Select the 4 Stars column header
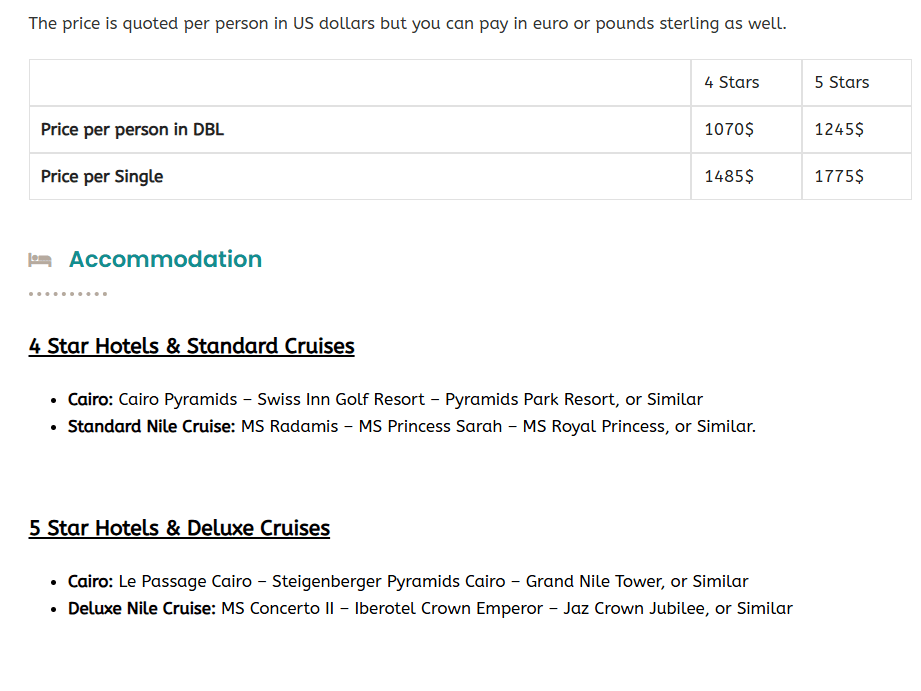Viewport: 921px width, 691px height. click(x=731, y=83)
